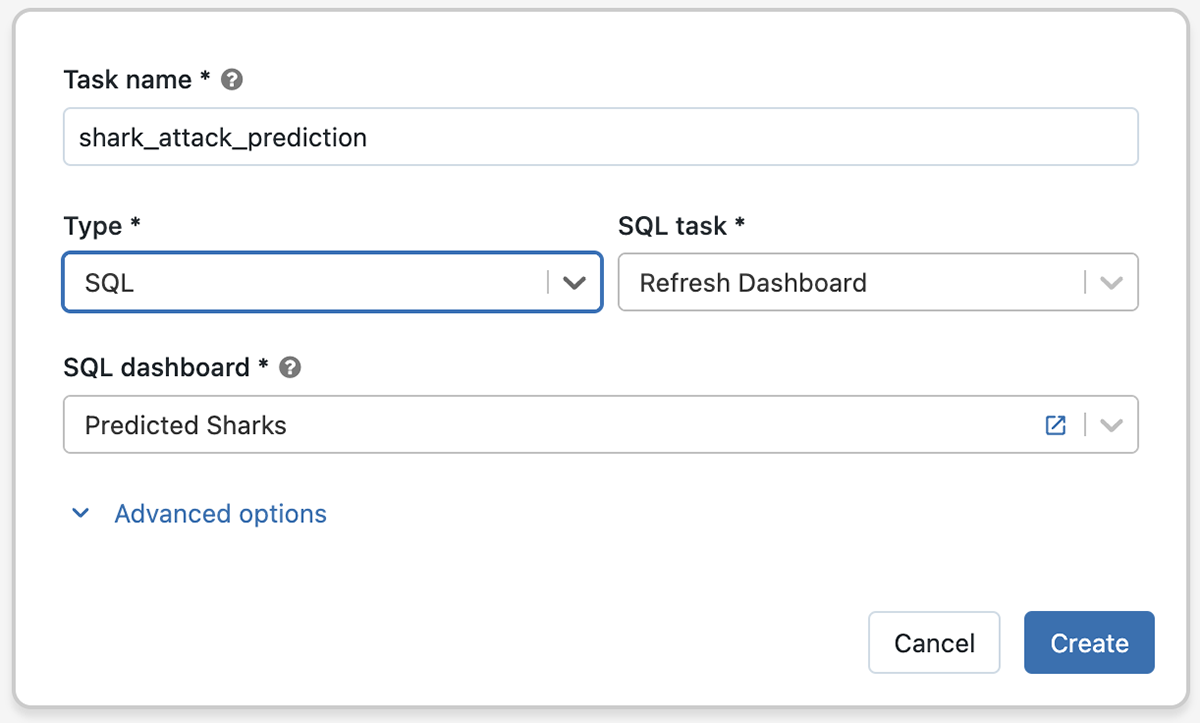Open Predicted Sharks dashboard via external link icon

click(1055, 425)
